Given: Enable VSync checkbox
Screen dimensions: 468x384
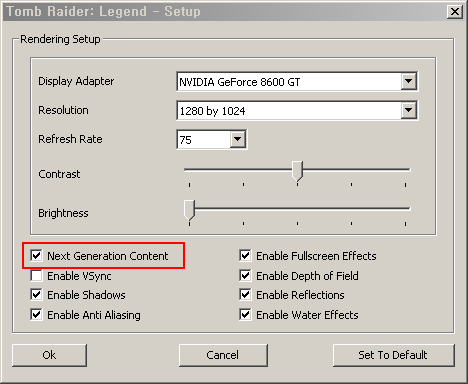Looking at the screenshot, I should pyautogui.click(x=36, y=276).
